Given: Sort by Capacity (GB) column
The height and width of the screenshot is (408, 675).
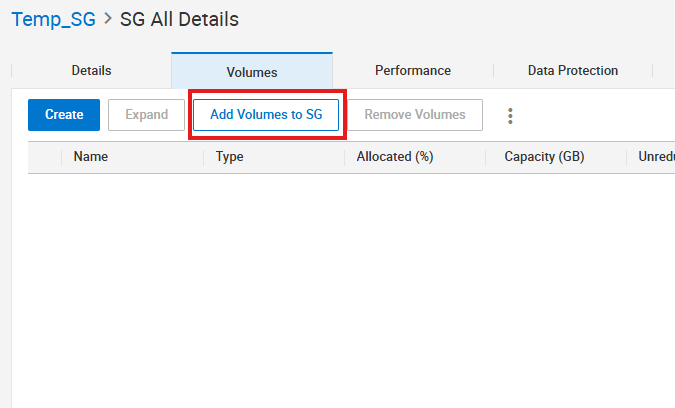Looking at the screenshot, I should (x=544, y=157).
